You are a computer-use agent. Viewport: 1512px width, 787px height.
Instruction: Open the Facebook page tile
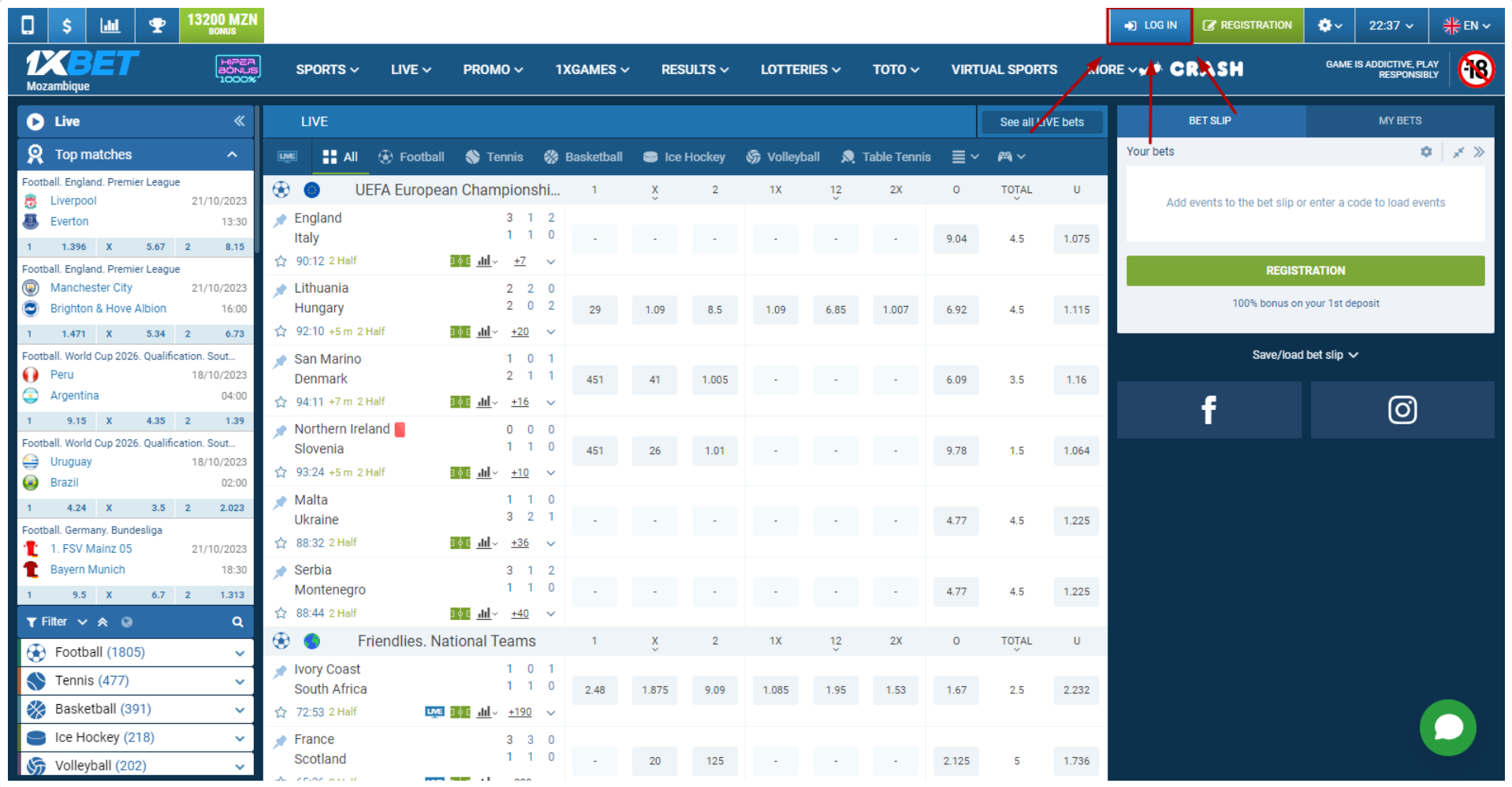tap(1208, 410)
